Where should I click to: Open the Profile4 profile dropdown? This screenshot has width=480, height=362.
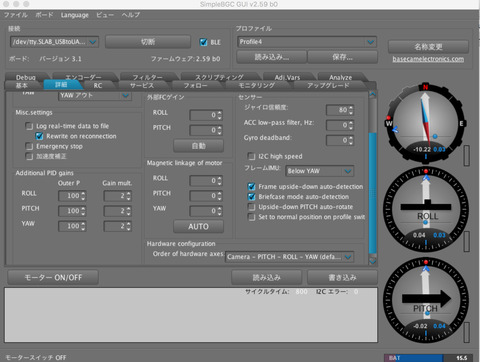pos(307,42)
